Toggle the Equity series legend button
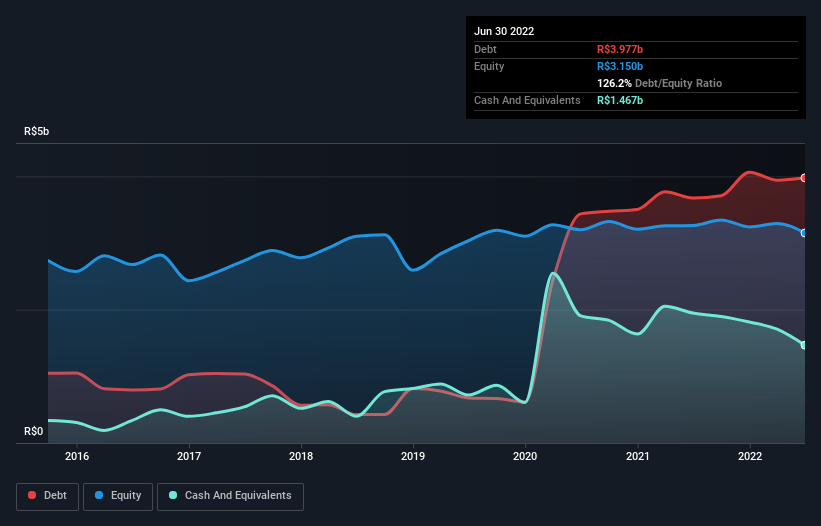 click(x=118, y=496)
